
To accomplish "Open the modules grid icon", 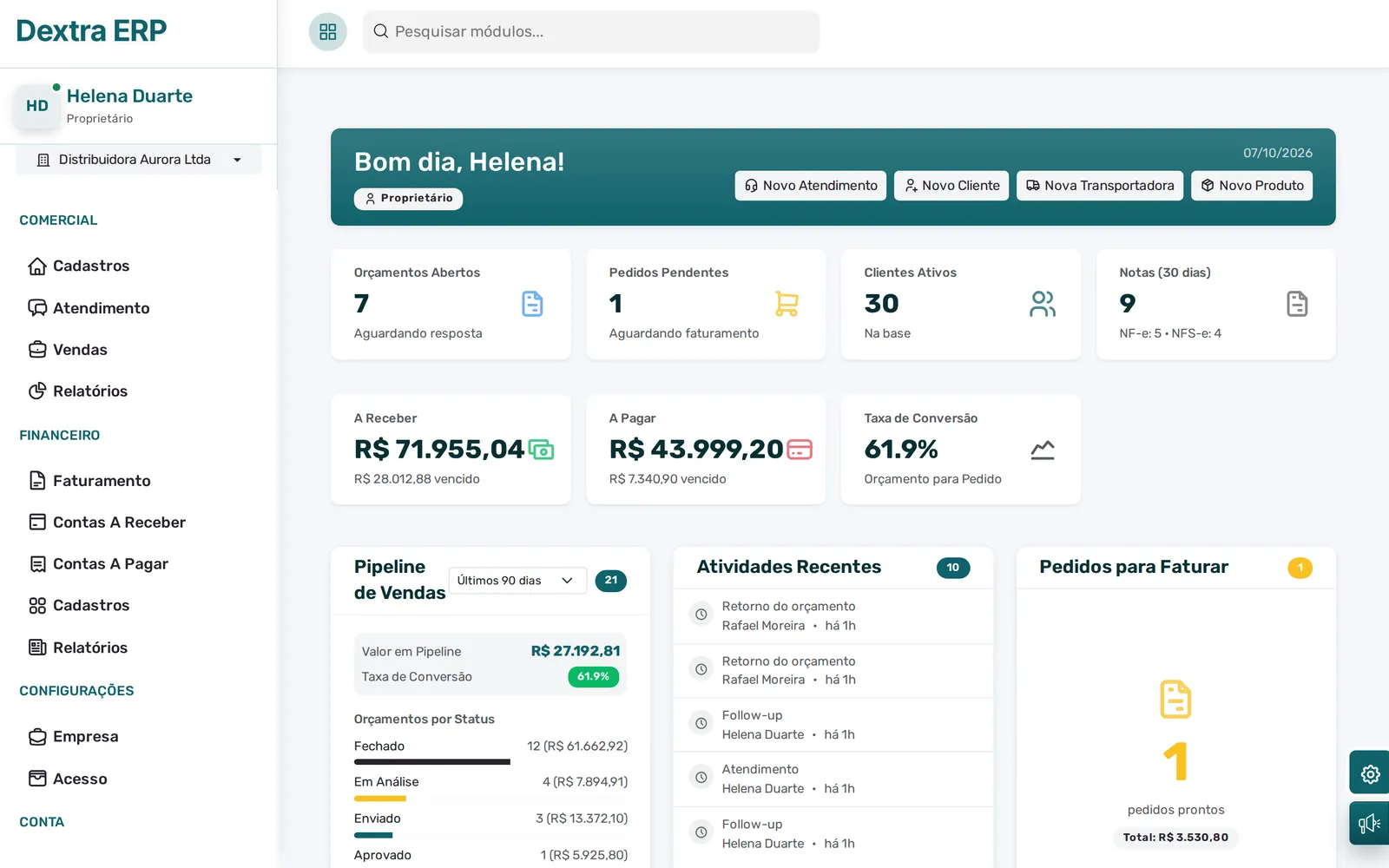I will point(328,32).
